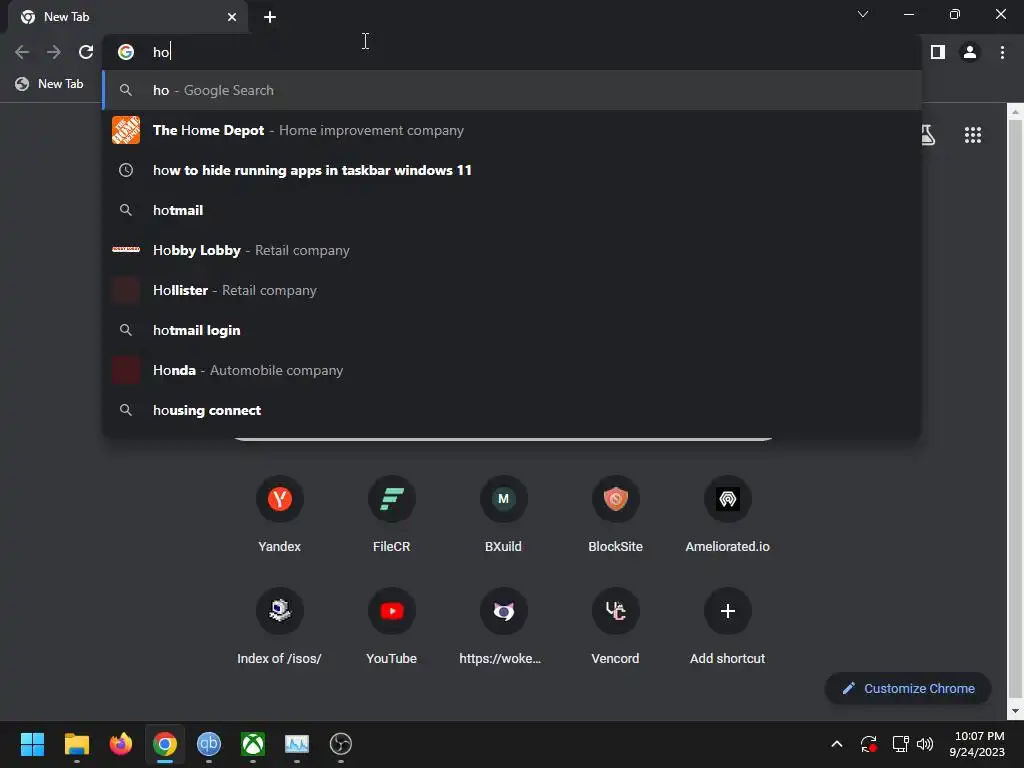Open the Windows Start menu
The height and width of the screenshot is (768, 1024).
click(32, 744)
